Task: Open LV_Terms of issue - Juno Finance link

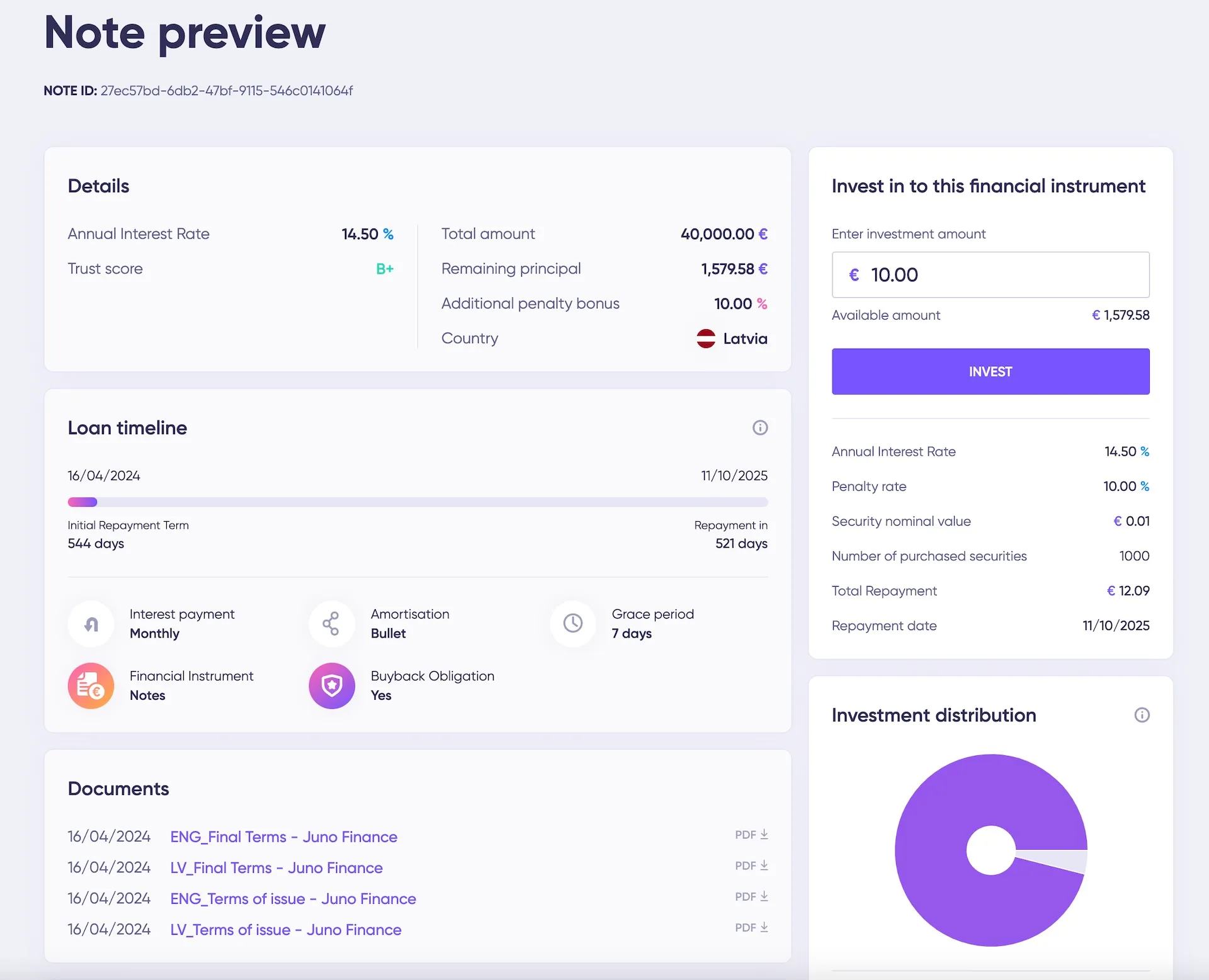Action: tap(286, 930)
